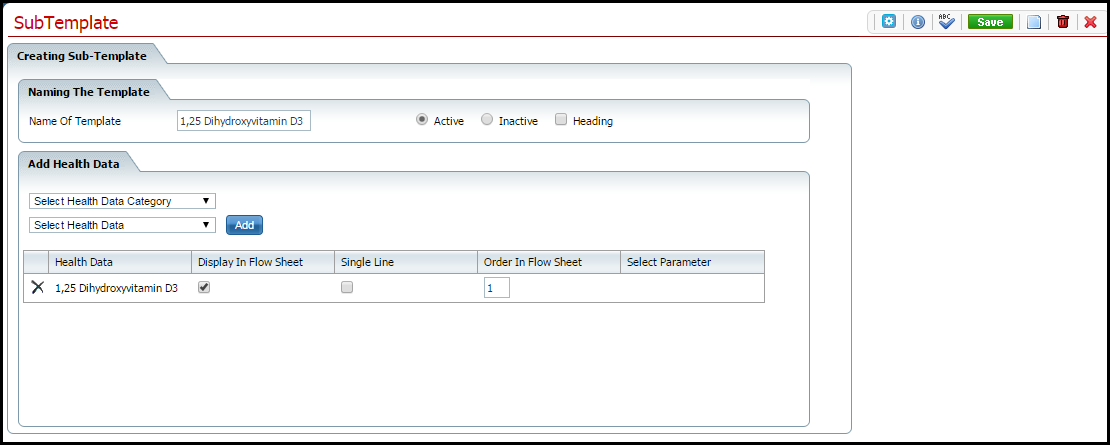
Task: Open the settings gear icon in toolbar
Action: click(889, 21)
